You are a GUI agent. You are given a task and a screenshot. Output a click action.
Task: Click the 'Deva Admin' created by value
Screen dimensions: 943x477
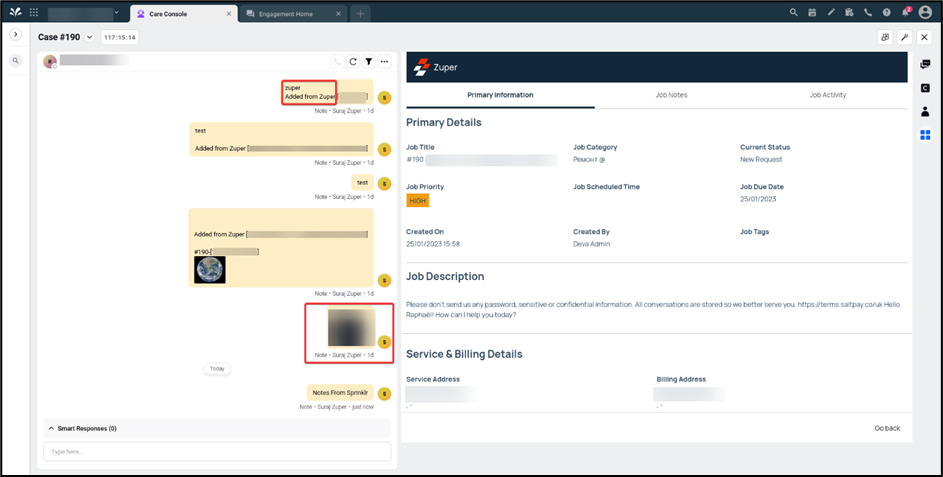pos(591,244)
